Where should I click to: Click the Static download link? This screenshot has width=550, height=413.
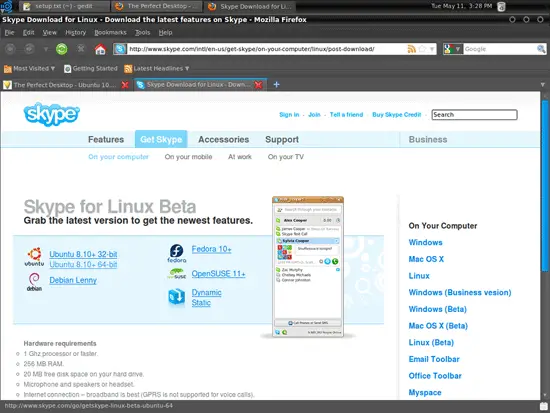pyautogui.click(x=201, y=303)
